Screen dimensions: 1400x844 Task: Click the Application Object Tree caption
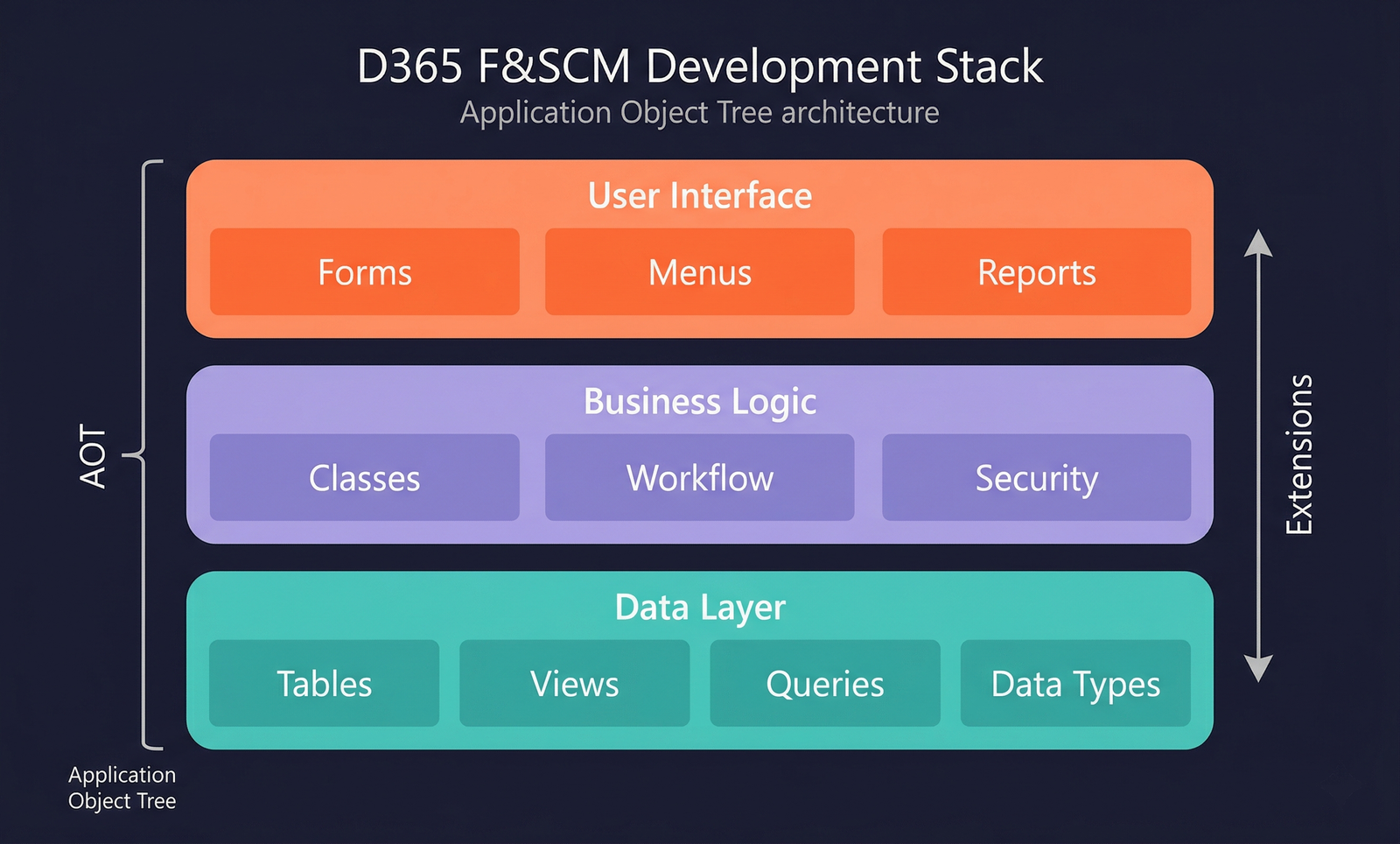coord(122,788)
